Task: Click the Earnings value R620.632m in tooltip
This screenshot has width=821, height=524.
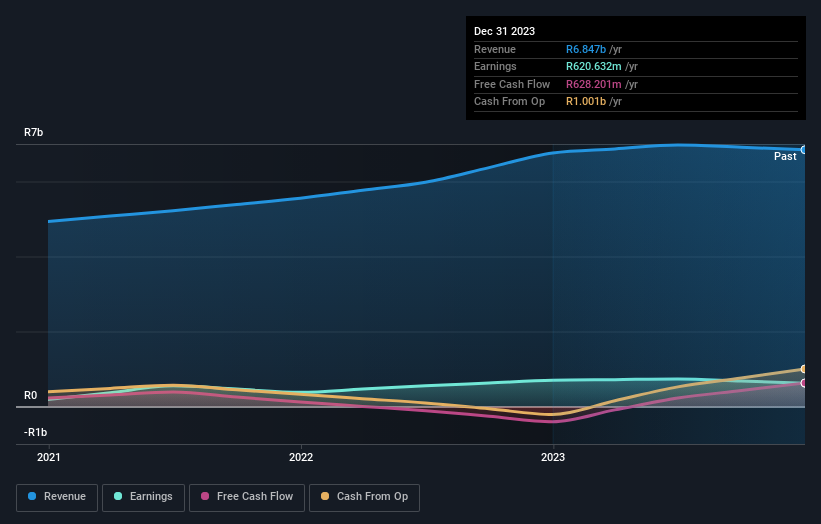Action: [x=594, y=66]
